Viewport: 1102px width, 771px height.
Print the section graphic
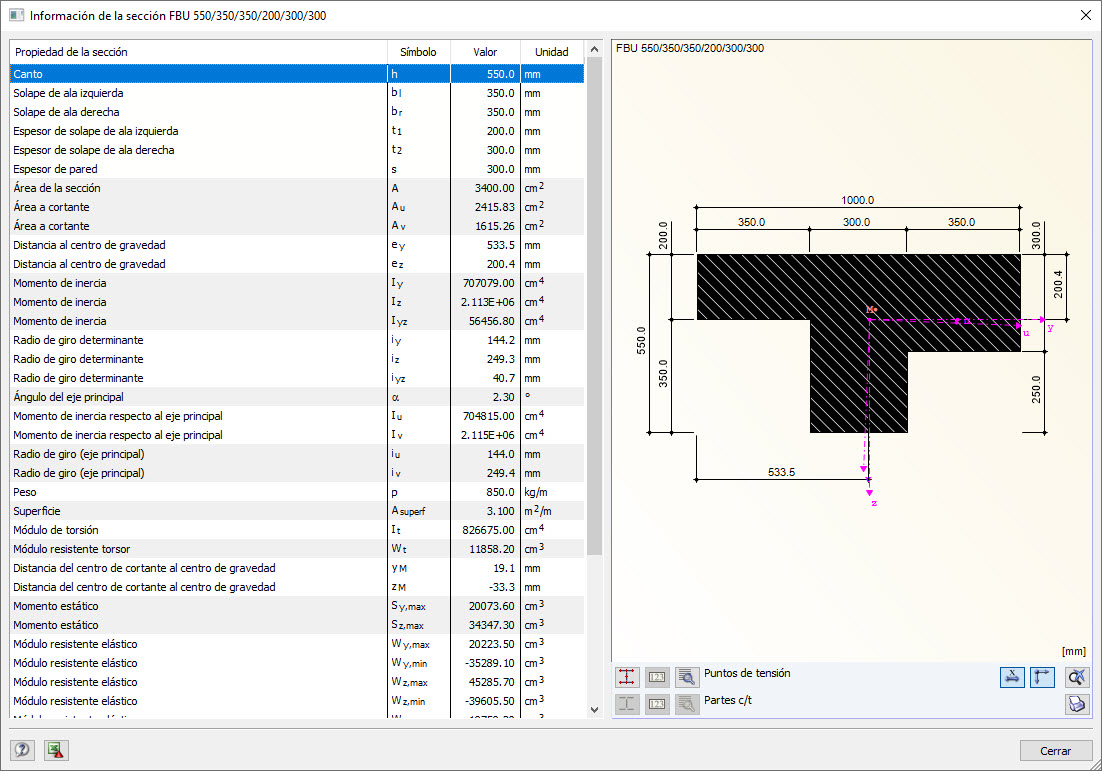click(x=1076, y=704)
